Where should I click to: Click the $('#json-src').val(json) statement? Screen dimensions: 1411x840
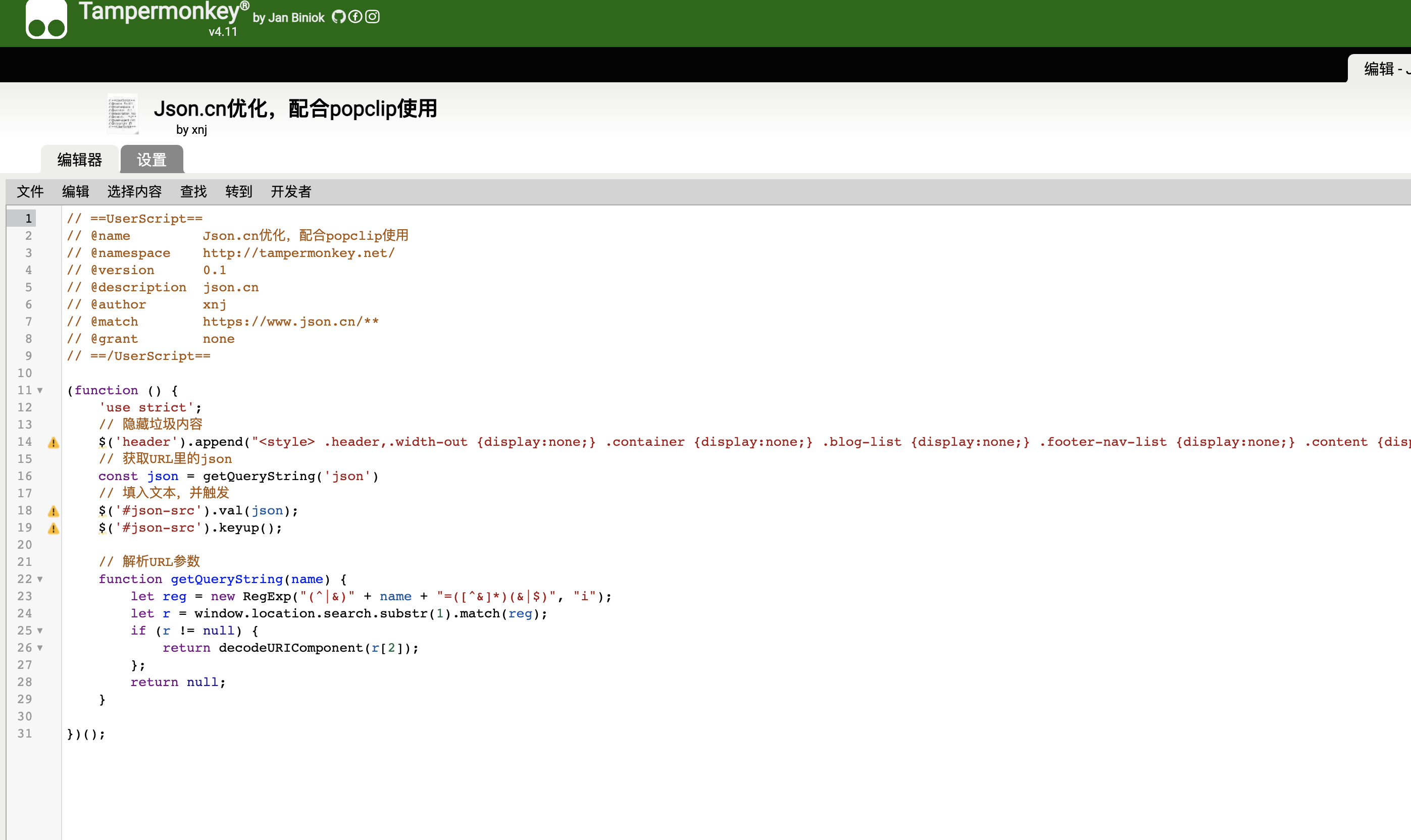click(x=198, y=510)
